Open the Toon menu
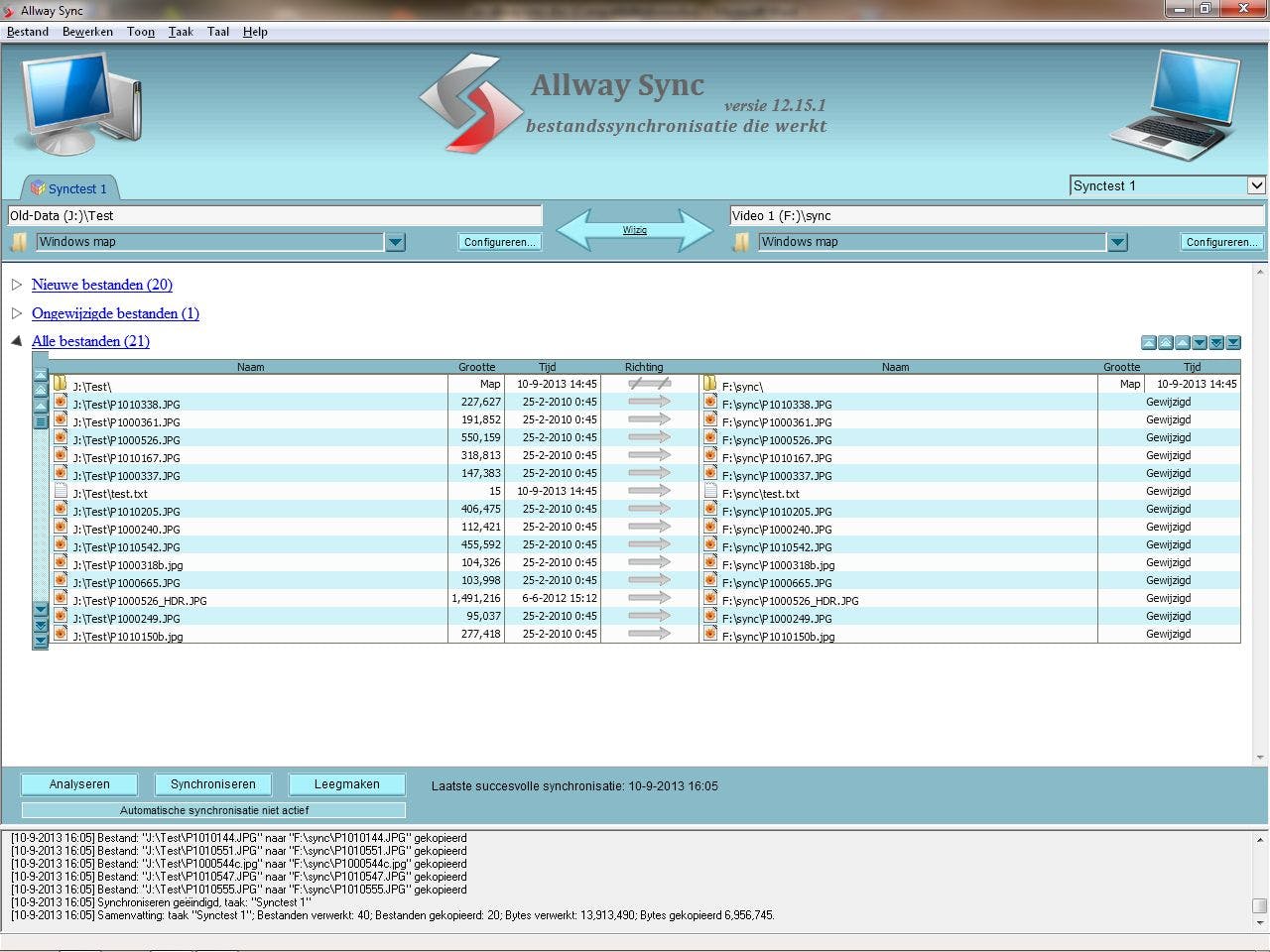The image size is (1270, 952). (x=141, y=32)
